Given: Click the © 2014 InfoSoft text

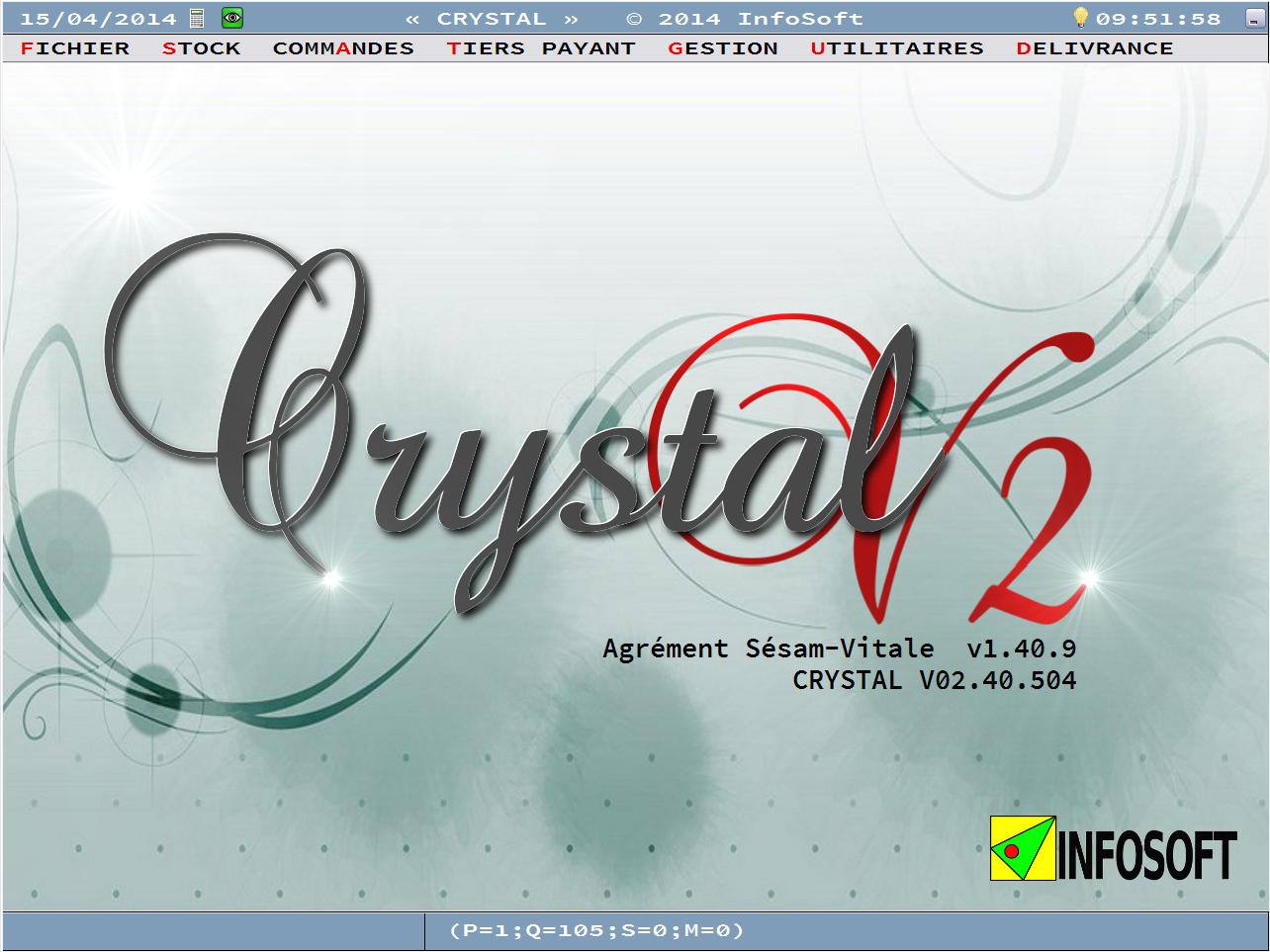Looking at the screenshot, I should pyautogui.click(x=745, y=19).
